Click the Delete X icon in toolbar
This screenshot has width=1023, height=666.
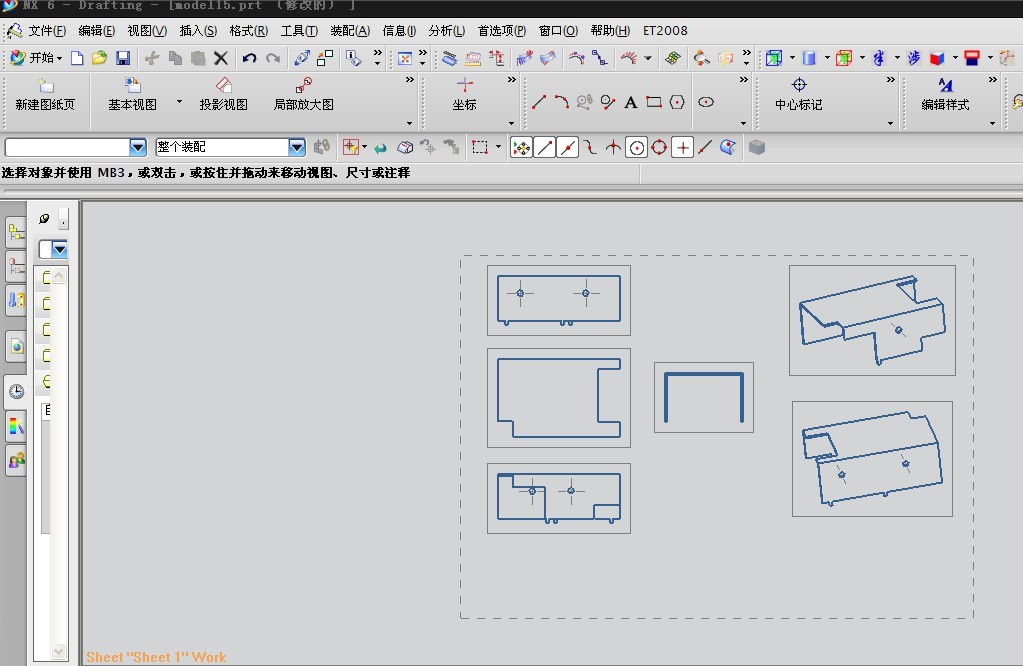coord(221,58)
